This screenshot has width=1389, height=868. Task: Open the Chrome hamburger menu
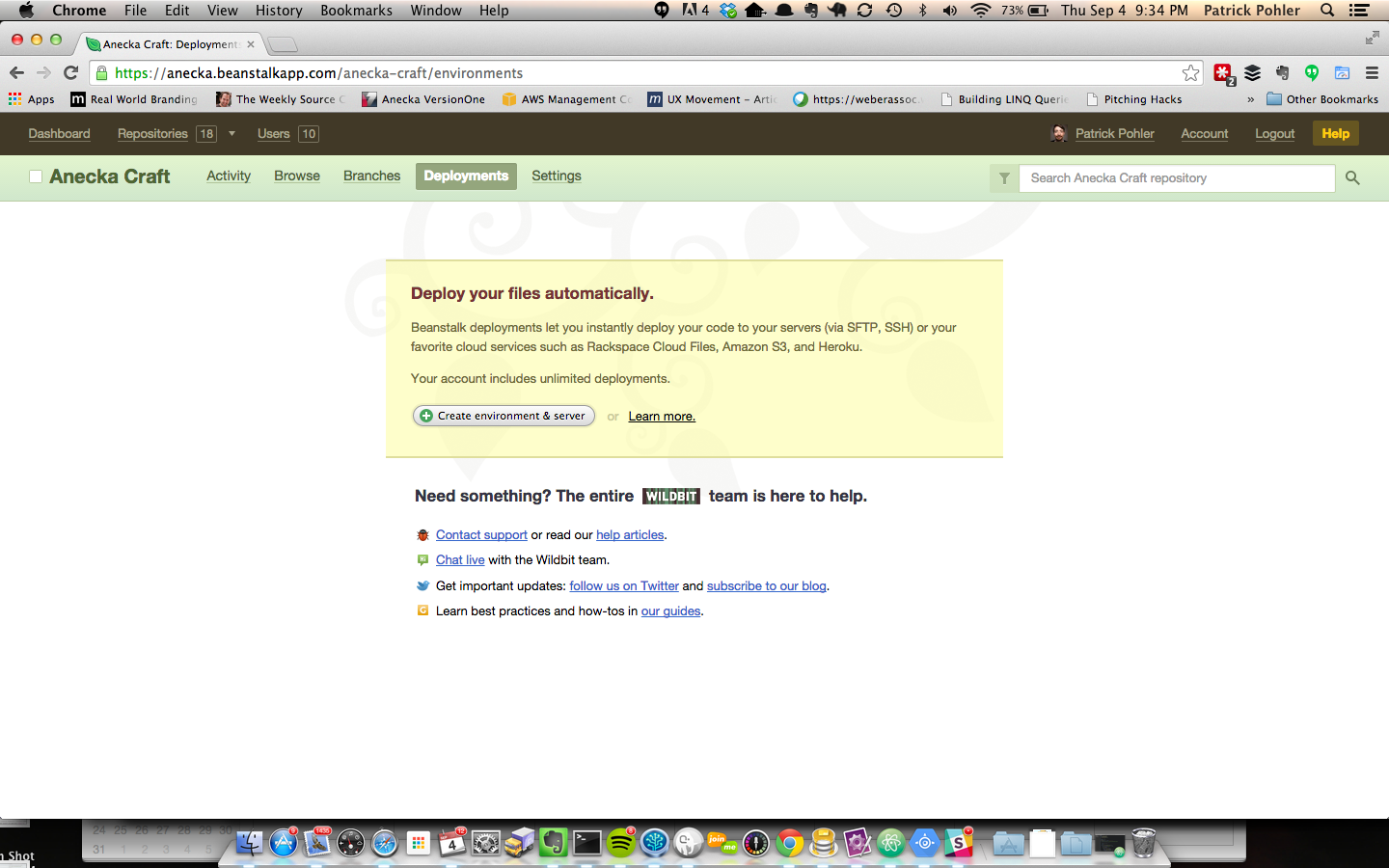tap(1372, 72)
